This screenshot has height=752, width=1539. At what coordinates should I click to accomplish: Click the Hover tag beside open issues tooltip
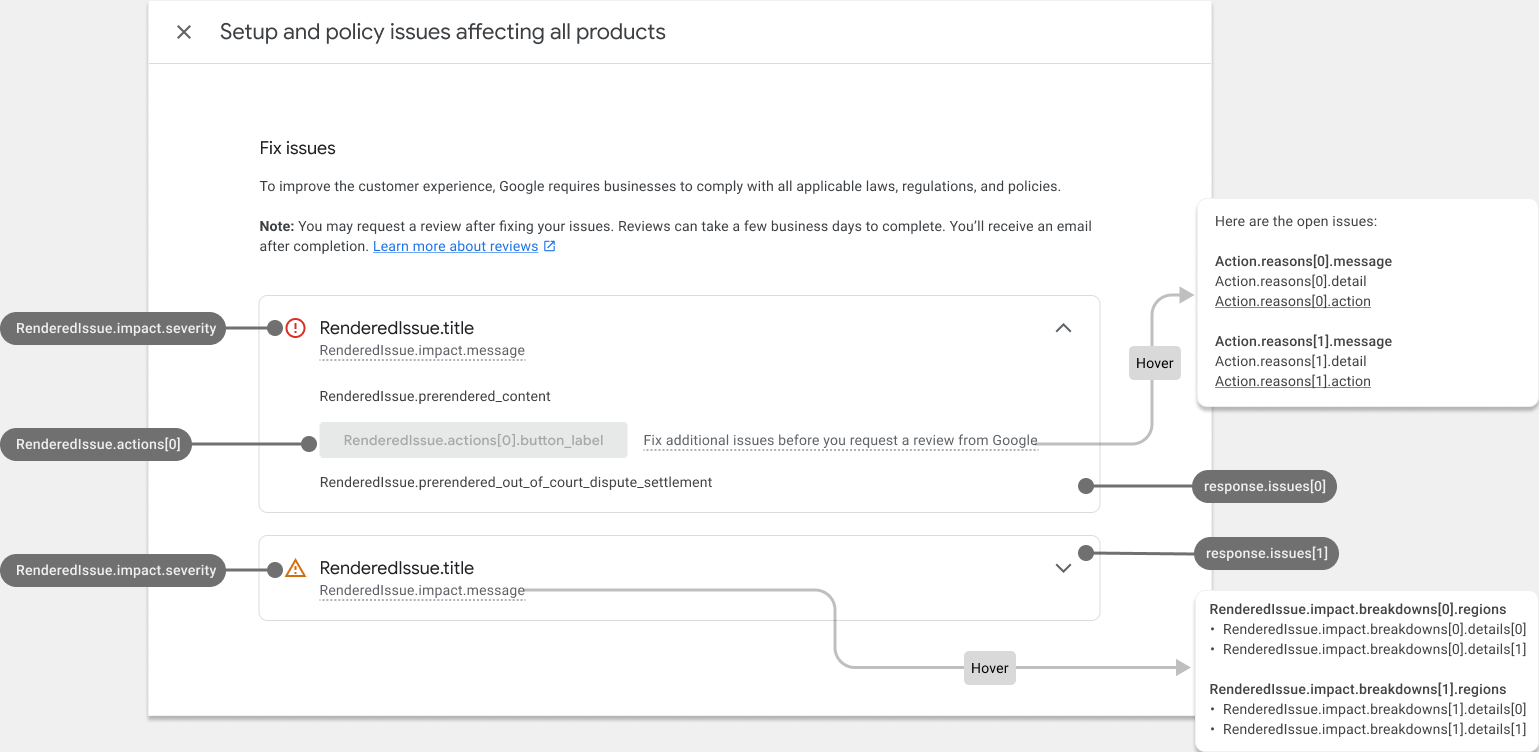[1154, 363]
